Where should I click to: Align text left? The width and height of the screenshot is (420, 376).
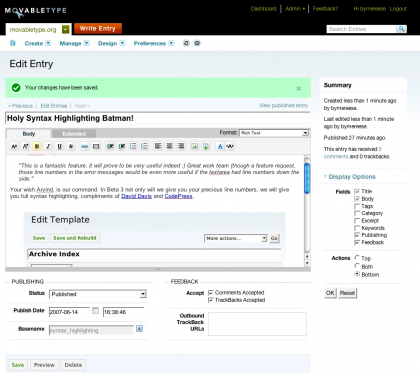158,146
